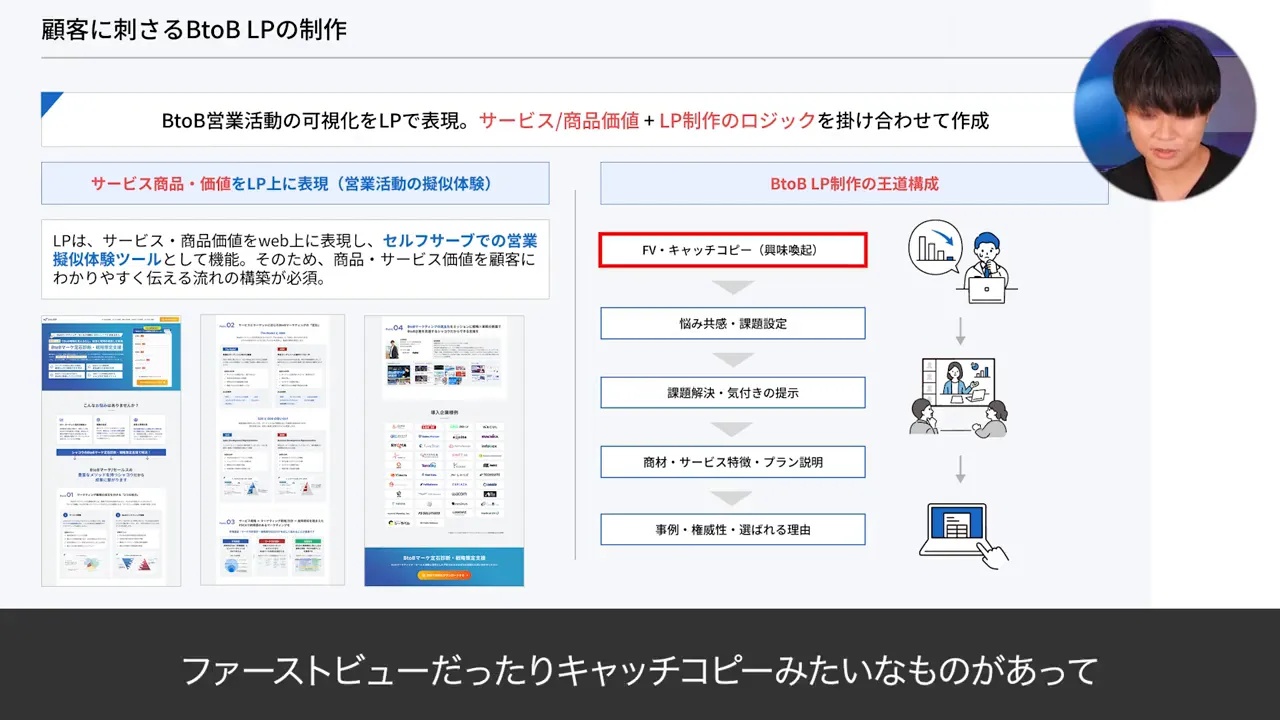Click the site logo in the first LP thumbnail header
The image size is (1280, 720).
point(49,319)
